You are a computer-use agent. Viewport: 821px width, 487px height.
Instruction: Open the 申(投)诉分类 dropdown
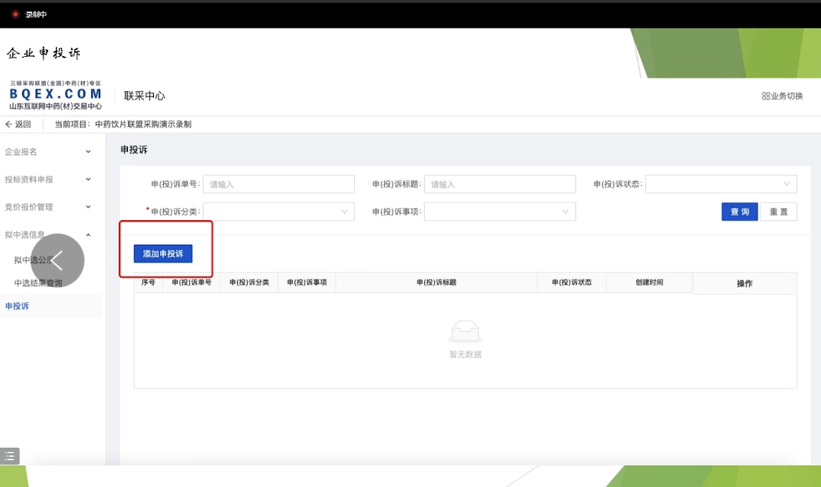click(278, 212)
